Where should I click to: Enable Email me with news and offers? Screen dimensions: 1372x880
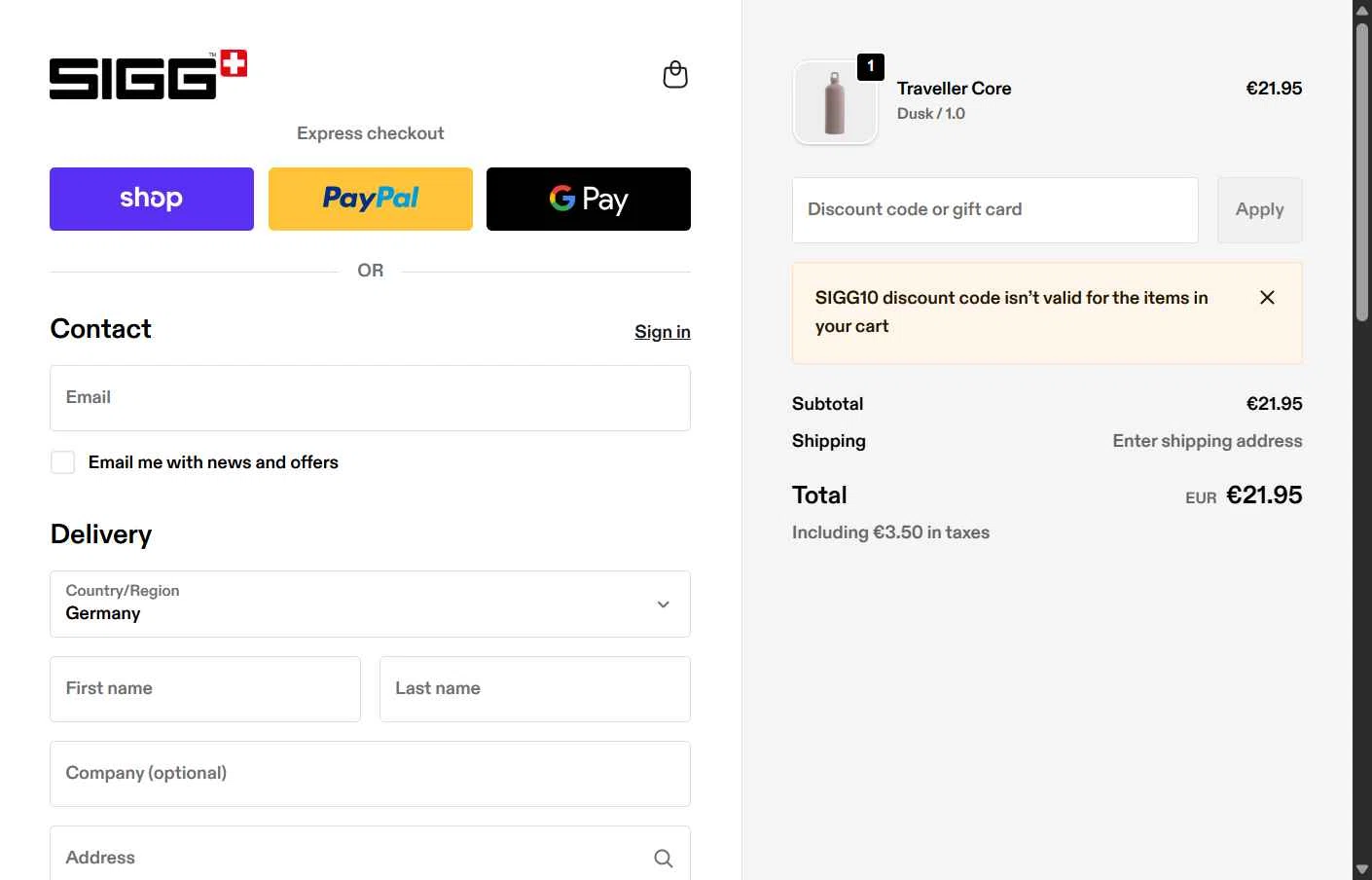coord(63,462)
